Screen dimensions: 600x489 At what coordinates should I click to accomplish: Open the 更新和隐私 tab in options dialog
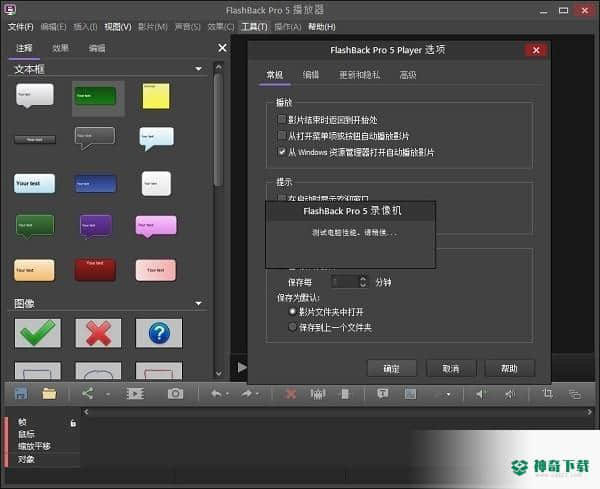click(360, 75)
